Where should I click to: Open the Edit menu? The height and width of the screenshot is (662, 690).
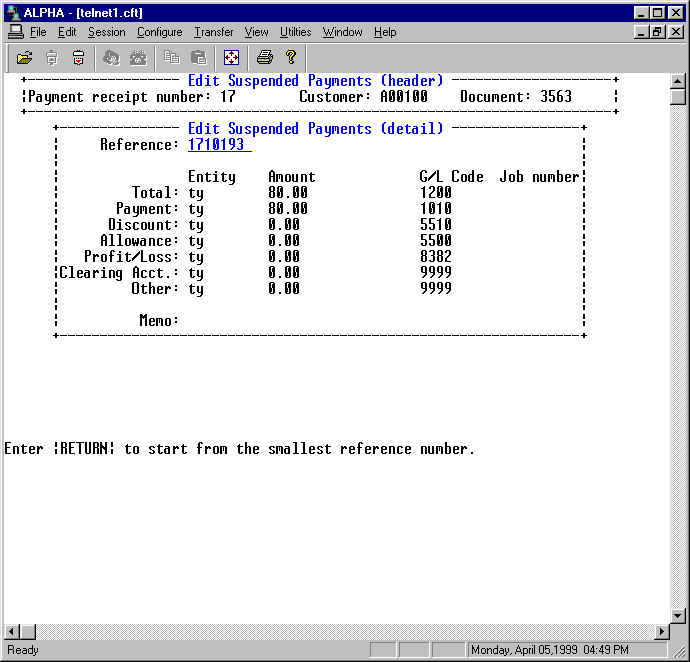coord(67,32)
